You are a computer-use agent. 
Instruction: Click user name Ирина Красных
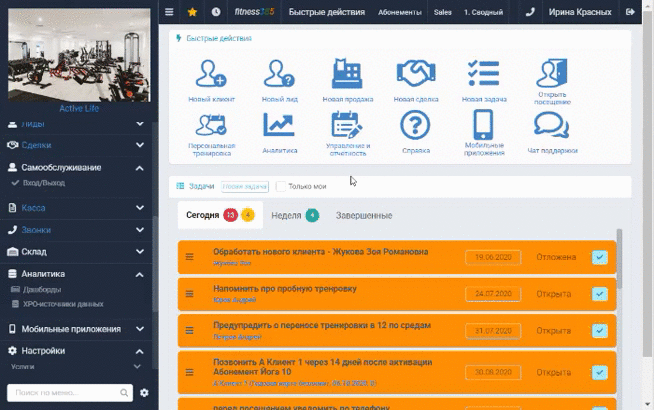tap(580, 12)
